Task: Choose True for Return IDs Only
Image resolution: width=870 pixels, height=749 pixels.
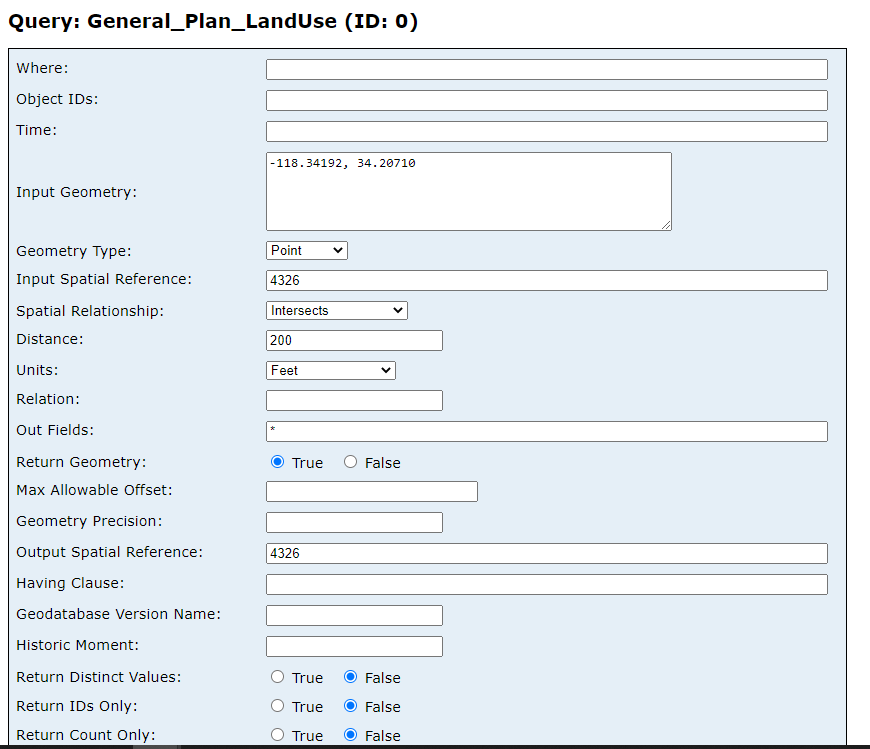Action: [278, 706]
